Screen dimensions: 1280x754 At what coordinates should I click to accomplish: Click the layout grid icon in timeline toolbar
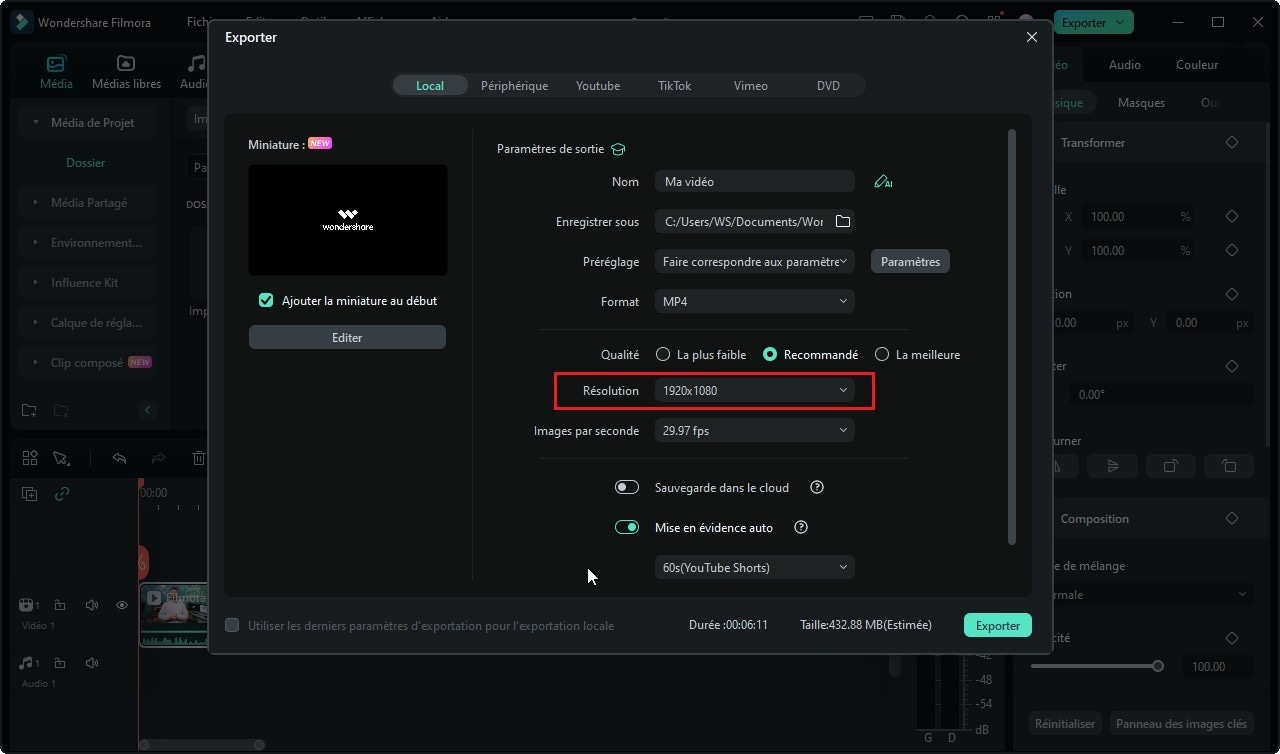pos(30,458)
